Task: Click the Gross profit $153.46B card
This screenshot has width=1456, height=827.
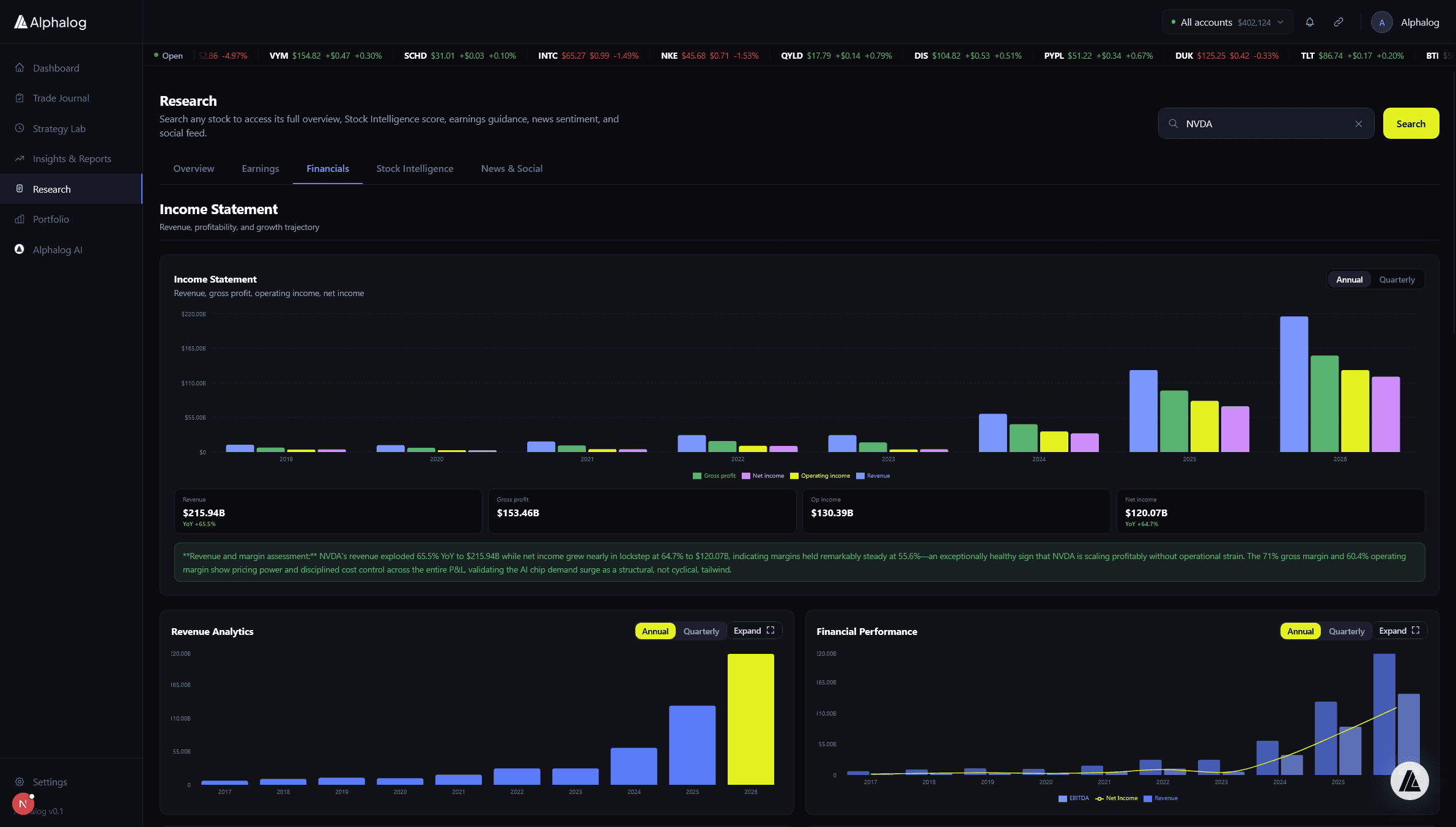Action: pyautogui.click(x=642, y=511)
